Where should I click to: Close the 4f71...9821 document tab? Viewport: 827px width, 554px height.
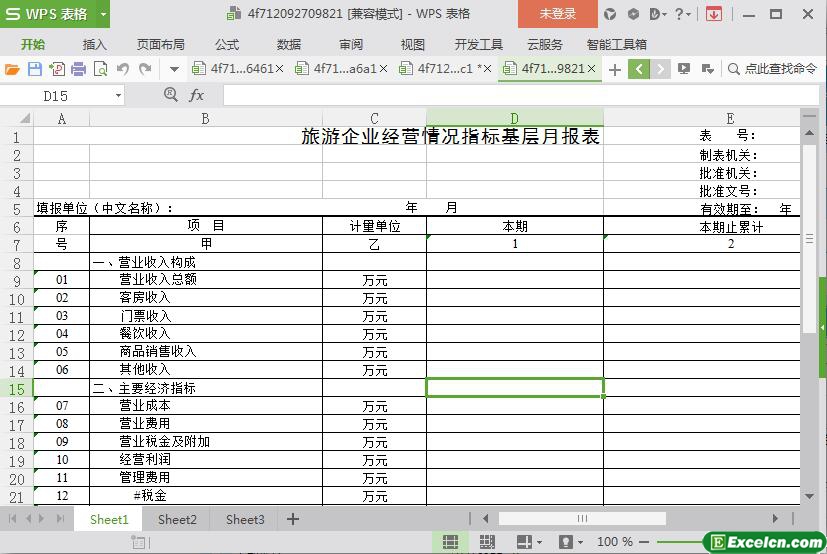(x=591, y=69)
